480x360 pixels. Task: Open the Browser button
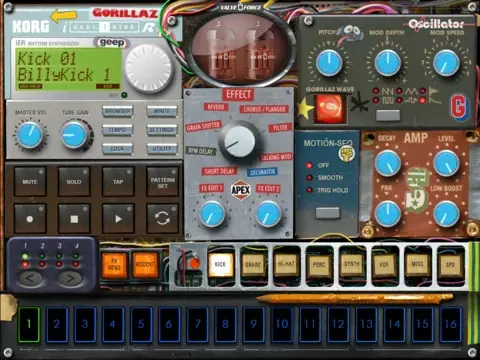[117, 112]
